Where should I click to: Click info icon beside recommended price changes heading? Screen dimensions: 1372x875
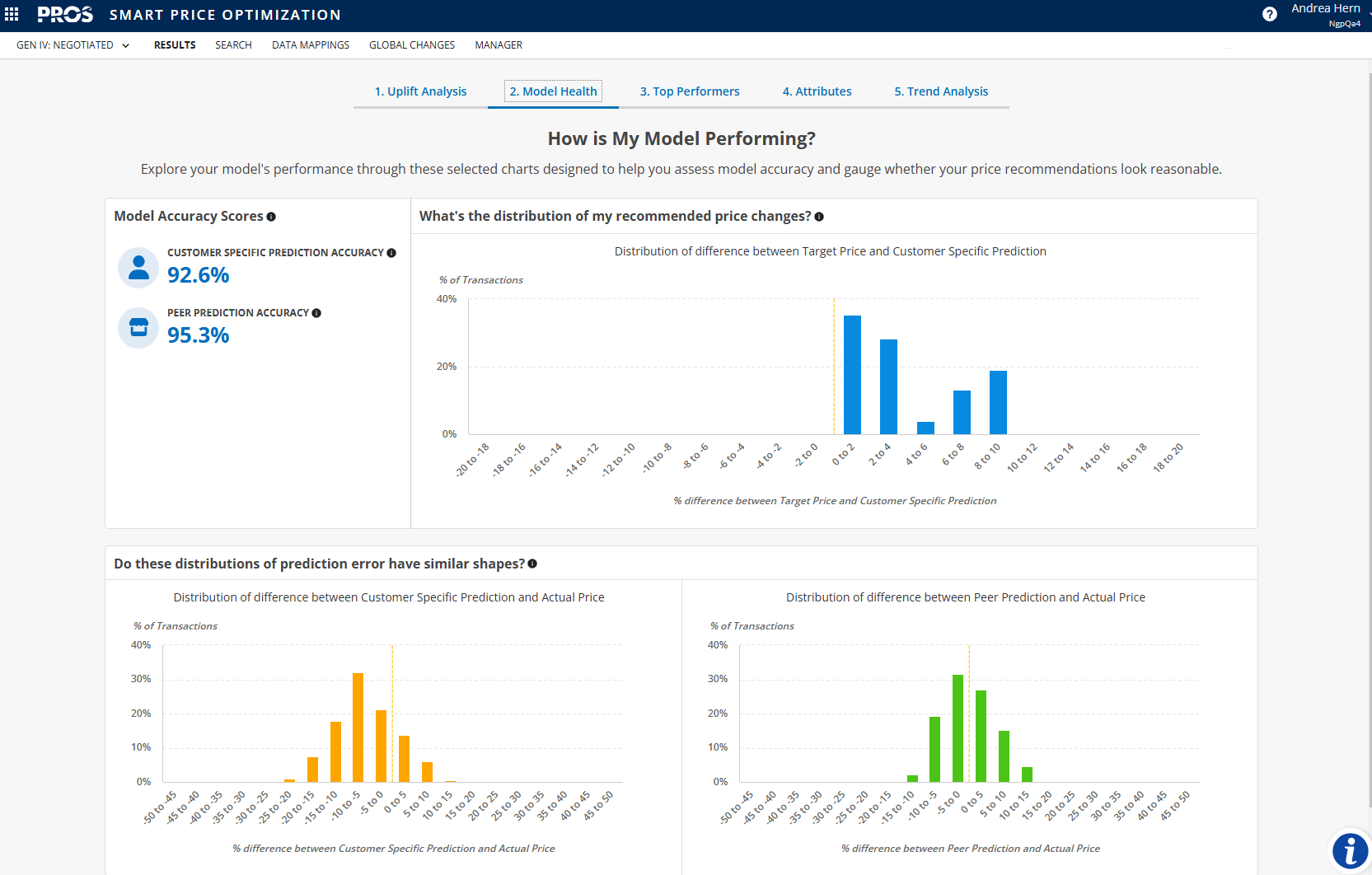819,217
